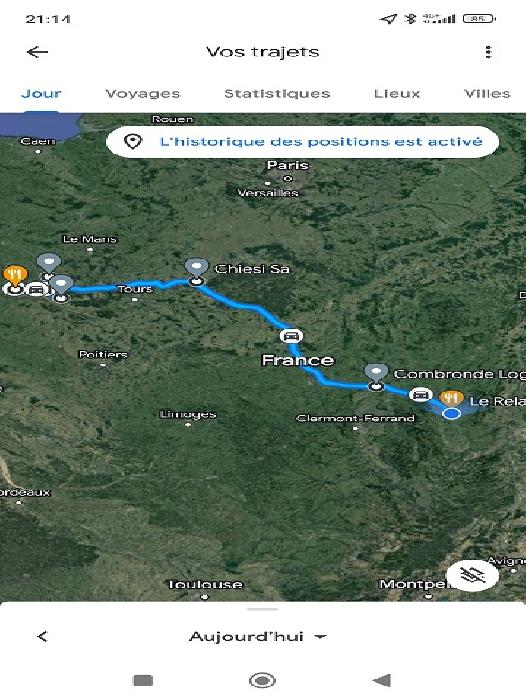Tap the recent apps square button
This screenshot has width=526, height=700.
(143, 680)
